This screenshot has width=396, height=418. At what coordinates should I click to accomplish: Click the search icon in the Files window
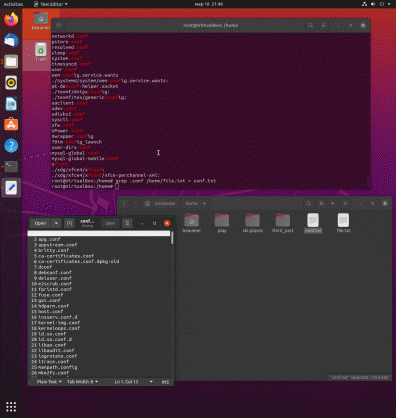point(309,203)
